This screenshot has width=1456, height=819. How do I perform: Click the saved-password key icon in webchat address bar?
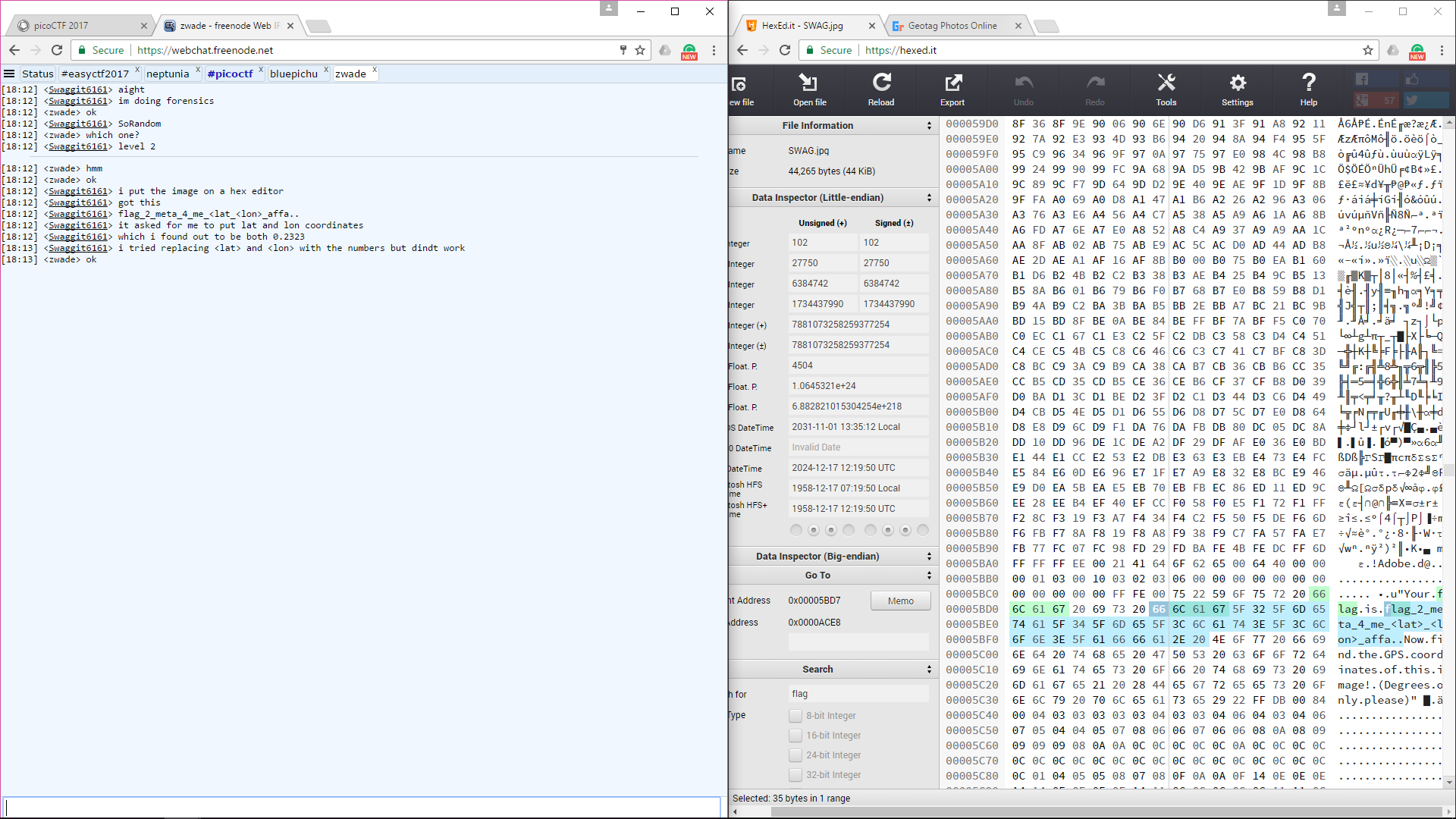pyautogui.click(x=623, y=50)
